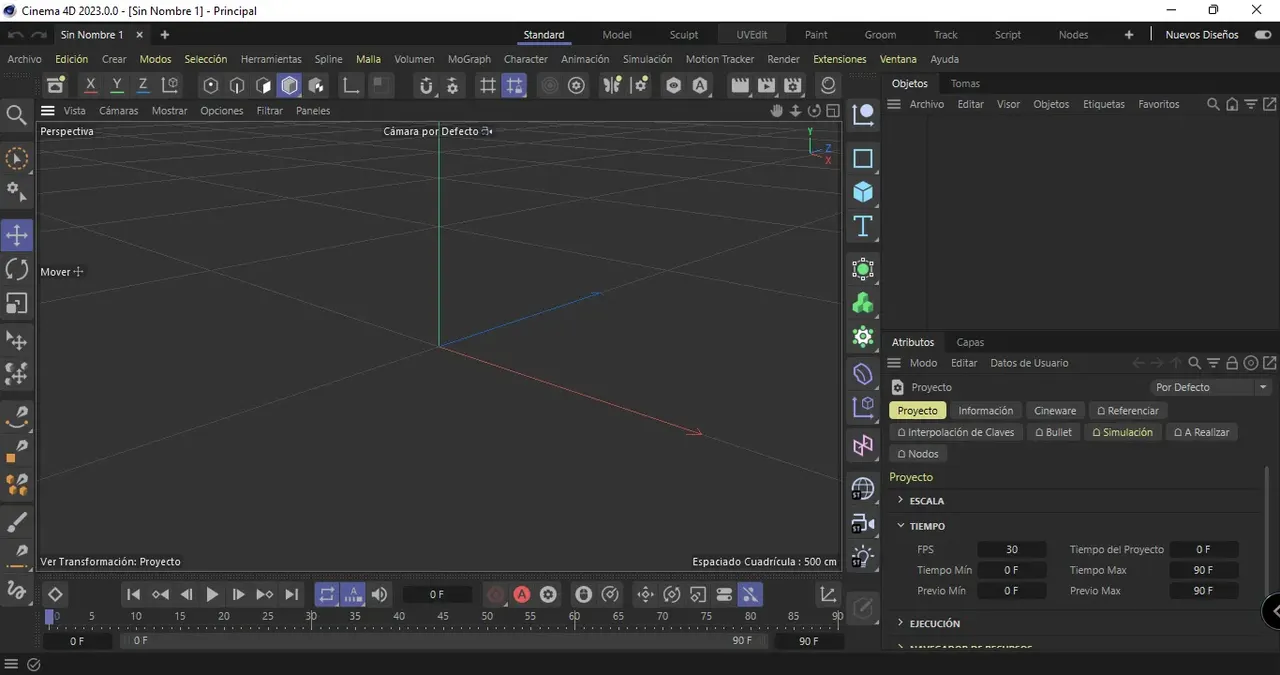
Task: Select the Scale tool
Action: tap(17, 302)
